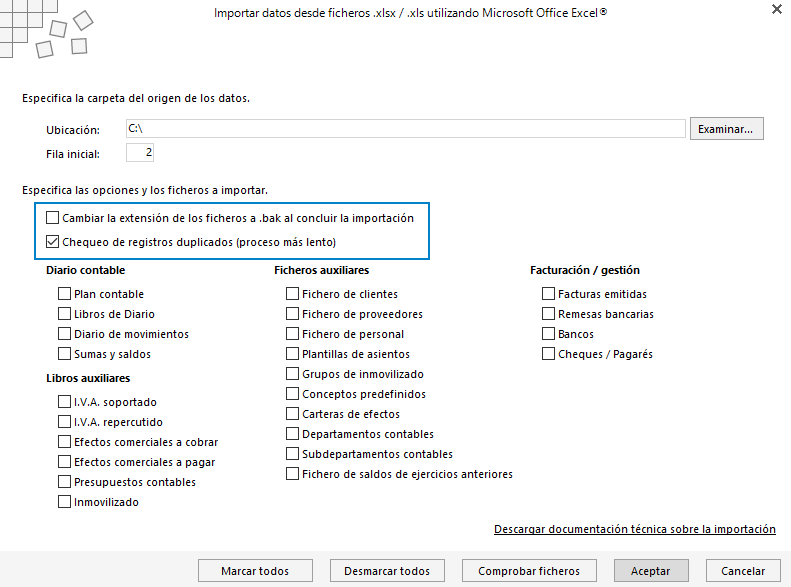The height and width of the screenshot is (587, 791).
Task: Tick the Bancos checkbox
Action: 548,334
